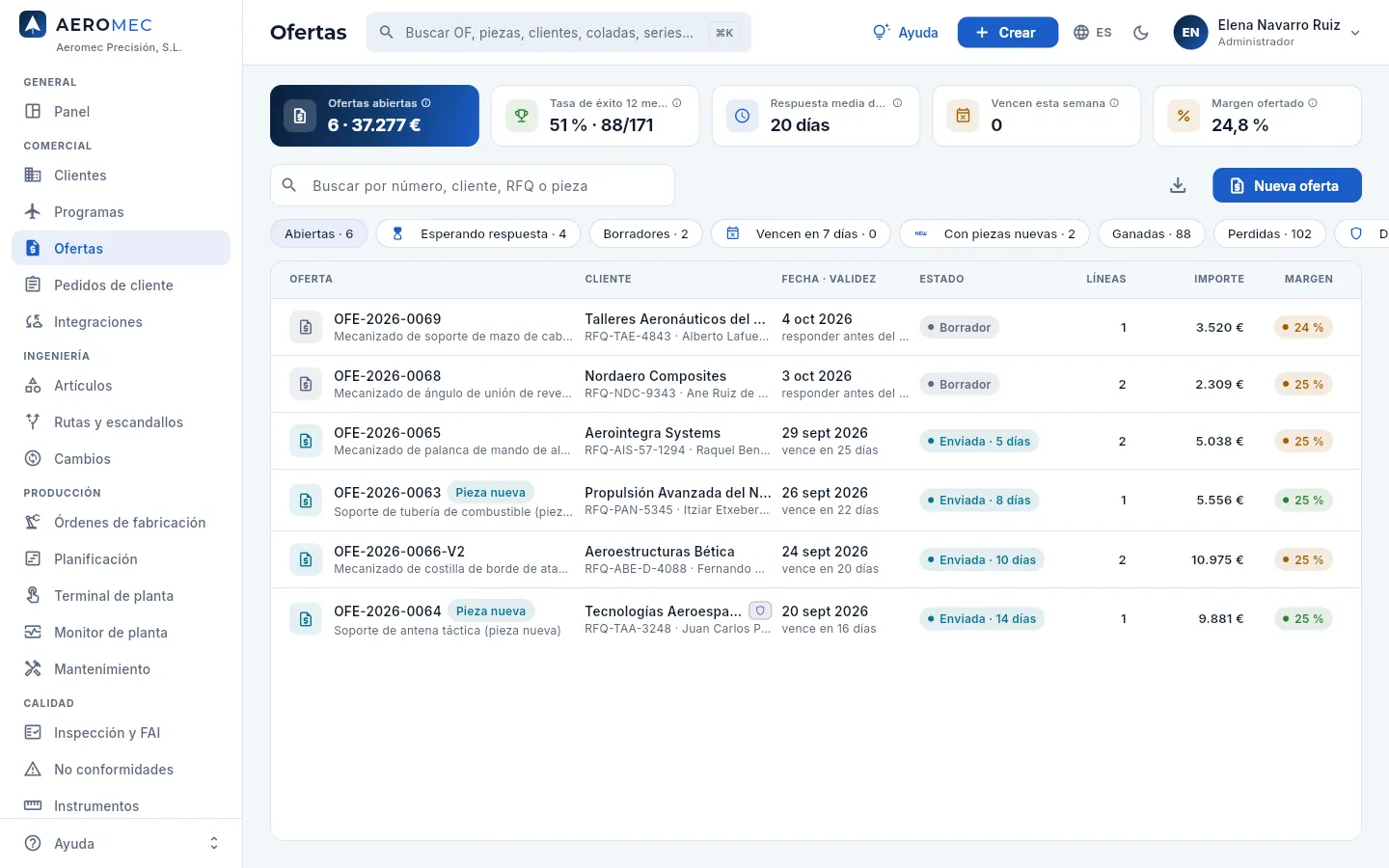Navigate to Artículos
The width and height of the screenshot is (1389, 868).
[x=121, y=386]
